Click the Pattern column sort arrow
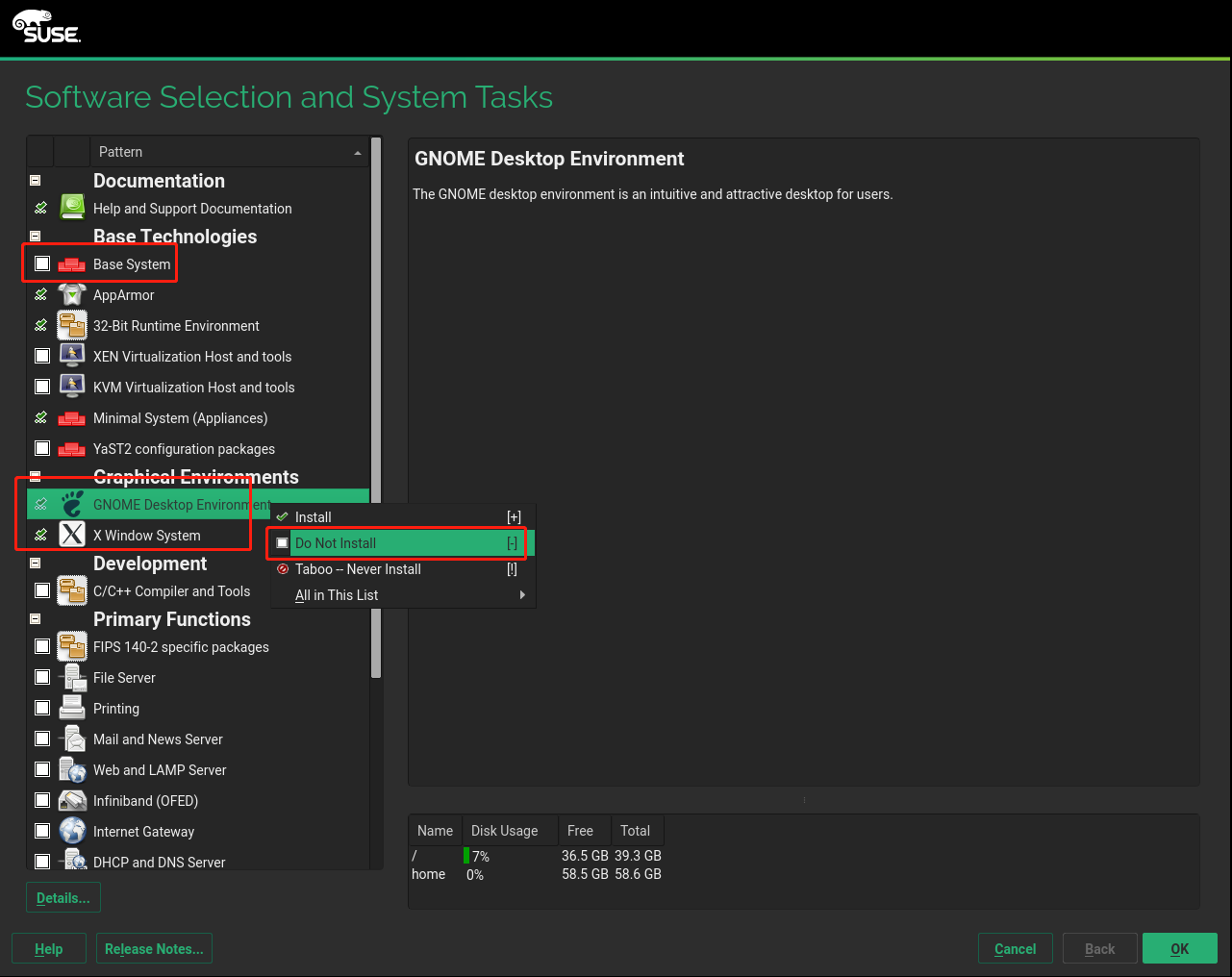The height and width of the screenshot is (977, 1232). point(358,153)
